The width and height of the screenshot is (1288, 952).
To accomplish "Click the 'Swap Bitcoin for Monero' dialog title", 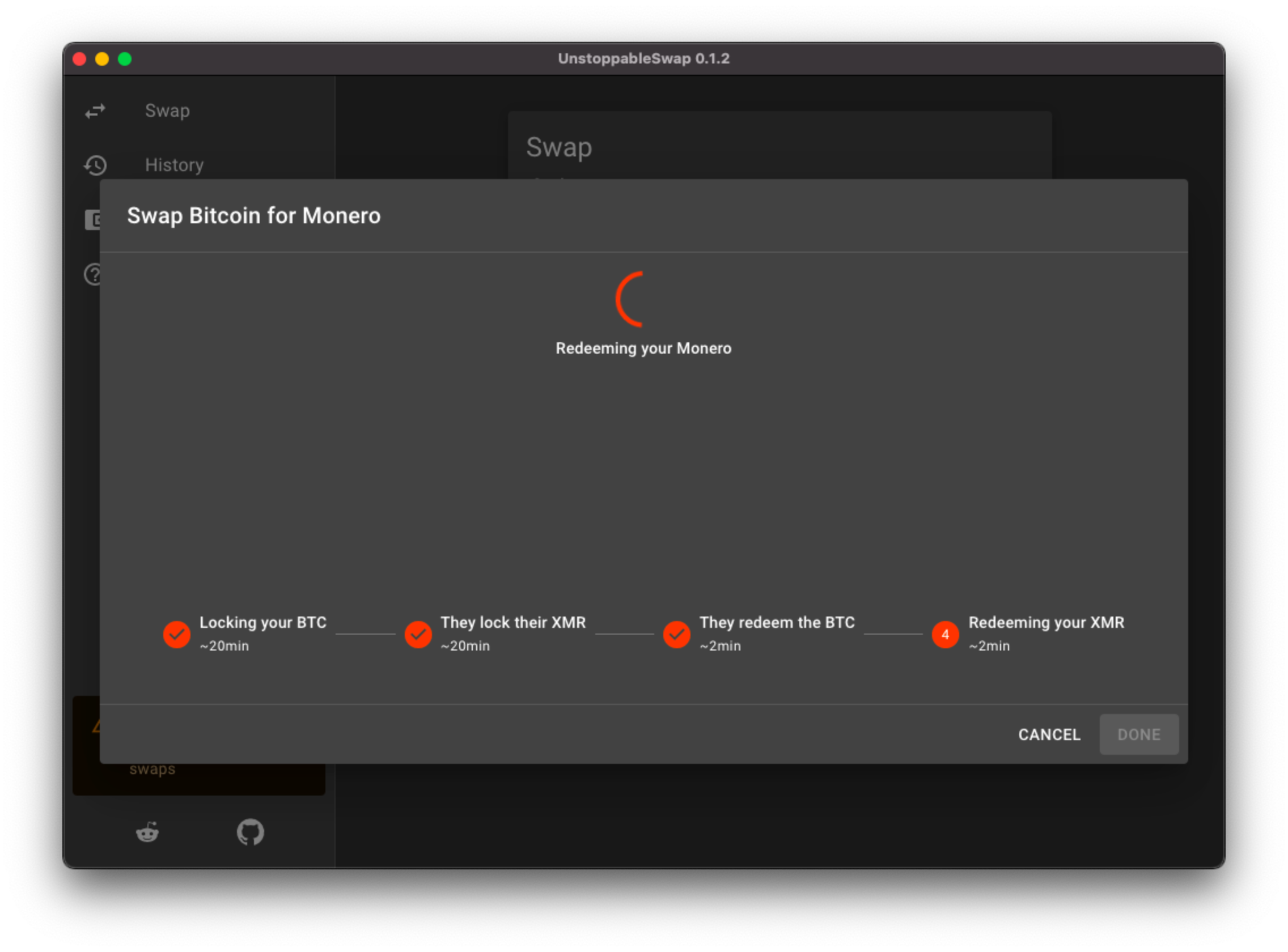I will coord(253,215).
